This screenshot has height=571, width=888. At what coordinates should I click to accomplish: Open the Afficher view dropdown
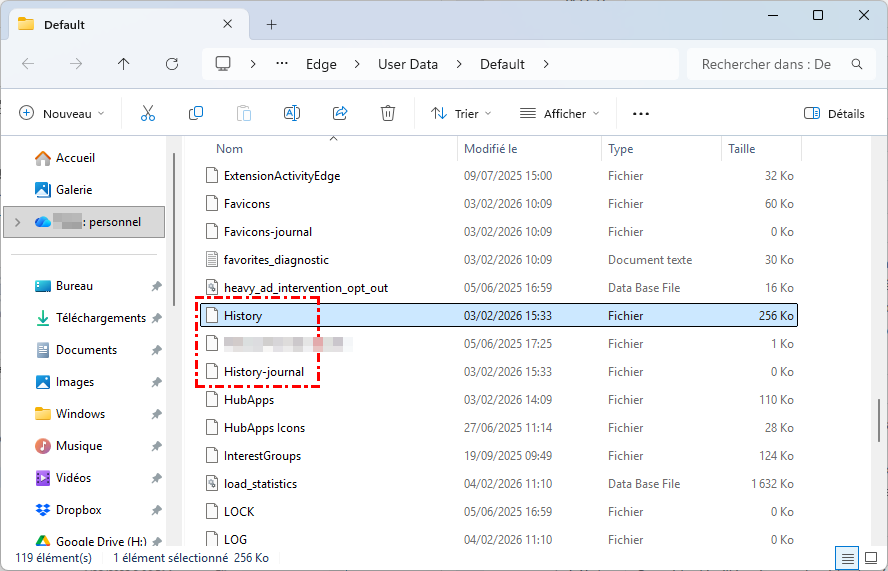click(x=560, y=113)
